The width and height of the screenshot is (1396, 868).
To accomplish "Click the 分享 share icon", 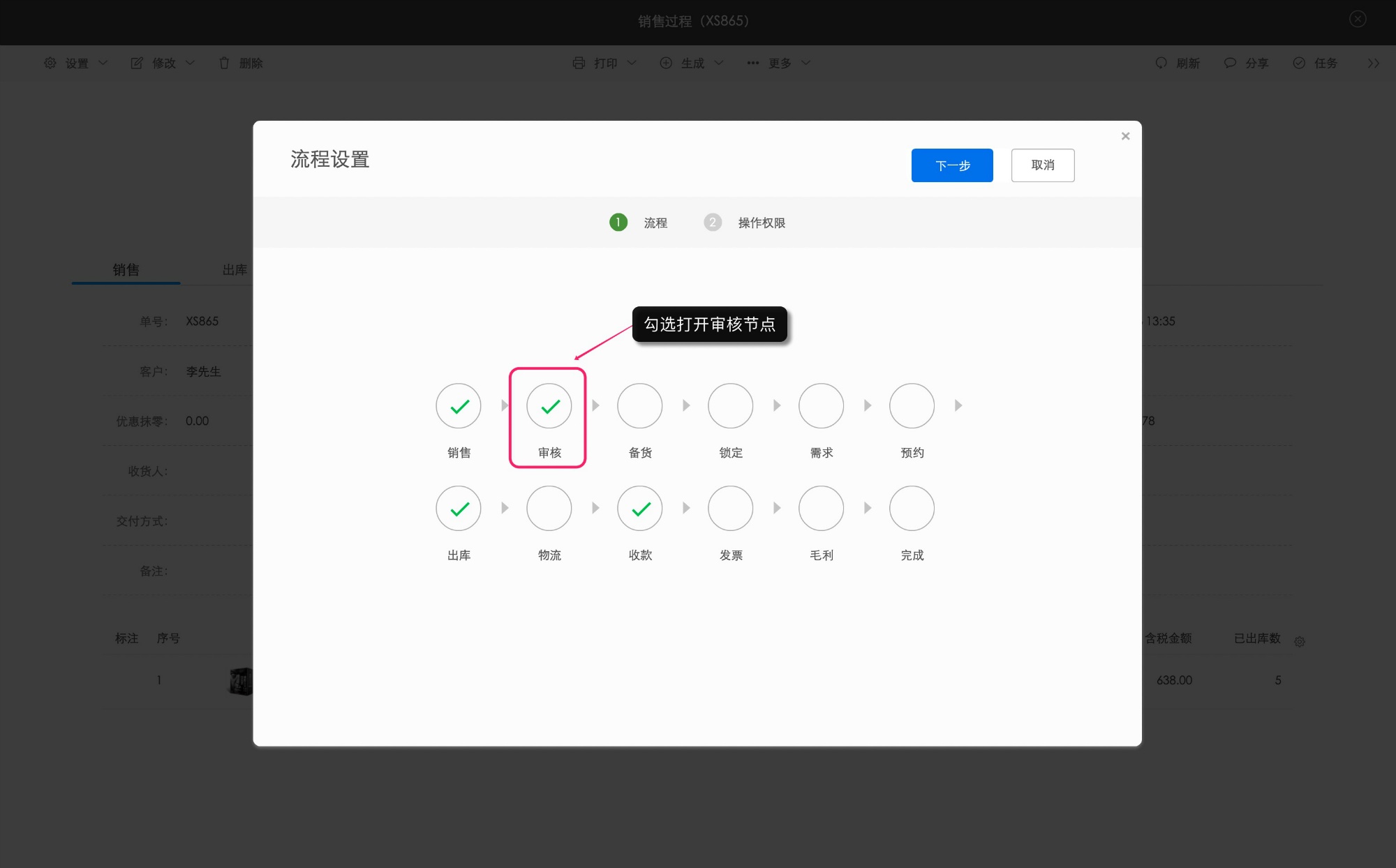I will click(1229, 63).
